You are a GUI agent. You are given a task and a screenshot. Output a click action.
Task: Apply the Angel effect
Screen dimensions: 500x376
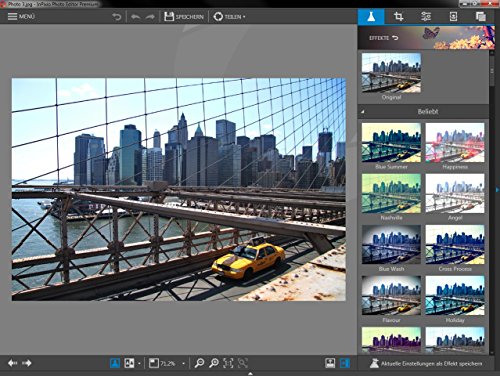455,193
